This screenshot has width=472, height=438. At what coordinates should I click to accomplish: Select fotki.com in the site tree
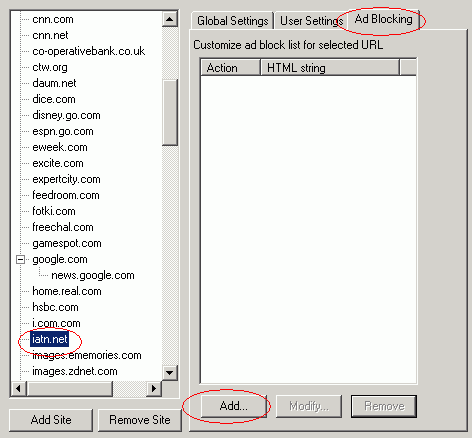click(54, 211)
